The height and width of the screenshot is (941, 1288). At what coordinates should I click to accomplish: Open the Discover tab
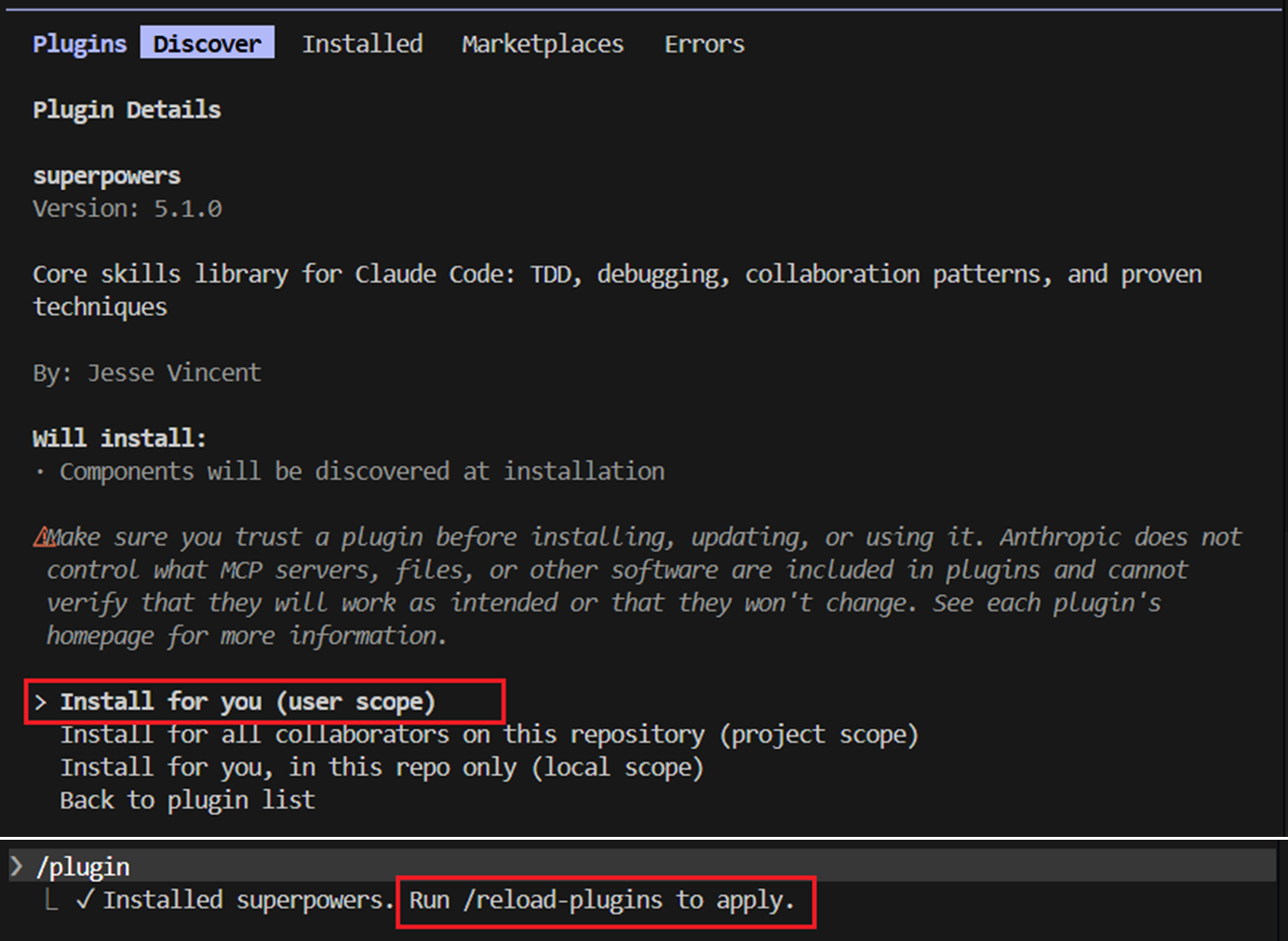coord(207,43)
